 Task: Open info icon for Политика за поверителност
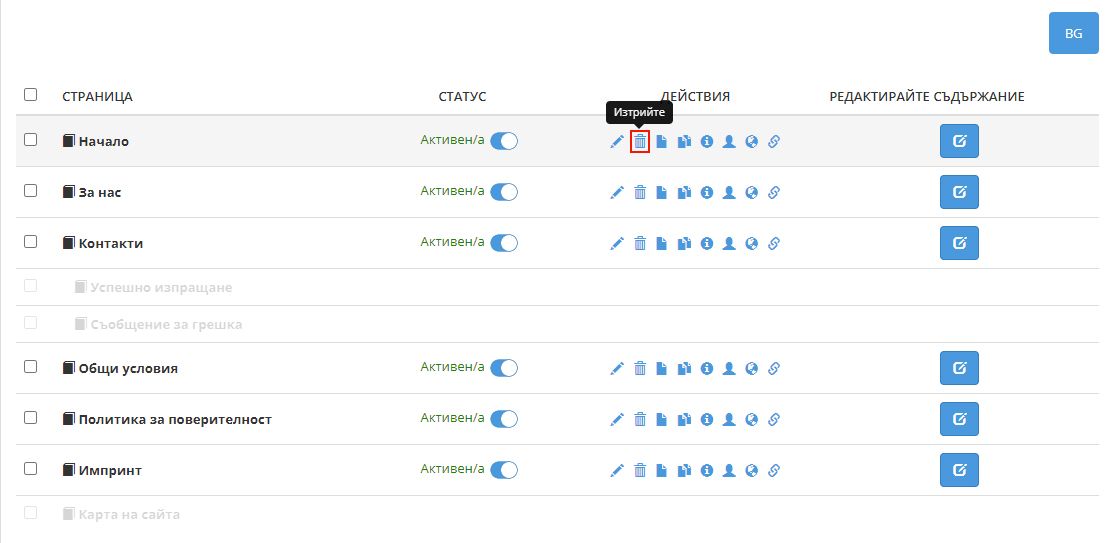(707, 419)
